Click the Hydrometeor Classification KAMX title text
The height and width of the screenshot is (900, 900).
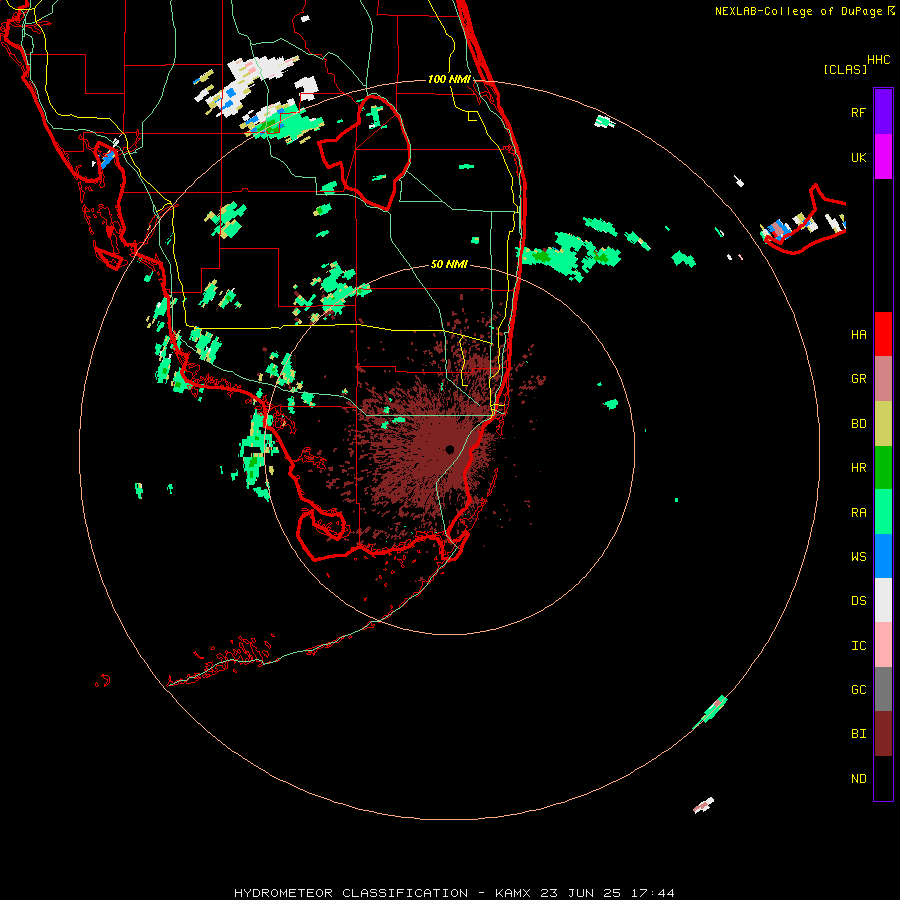(454, 893)
